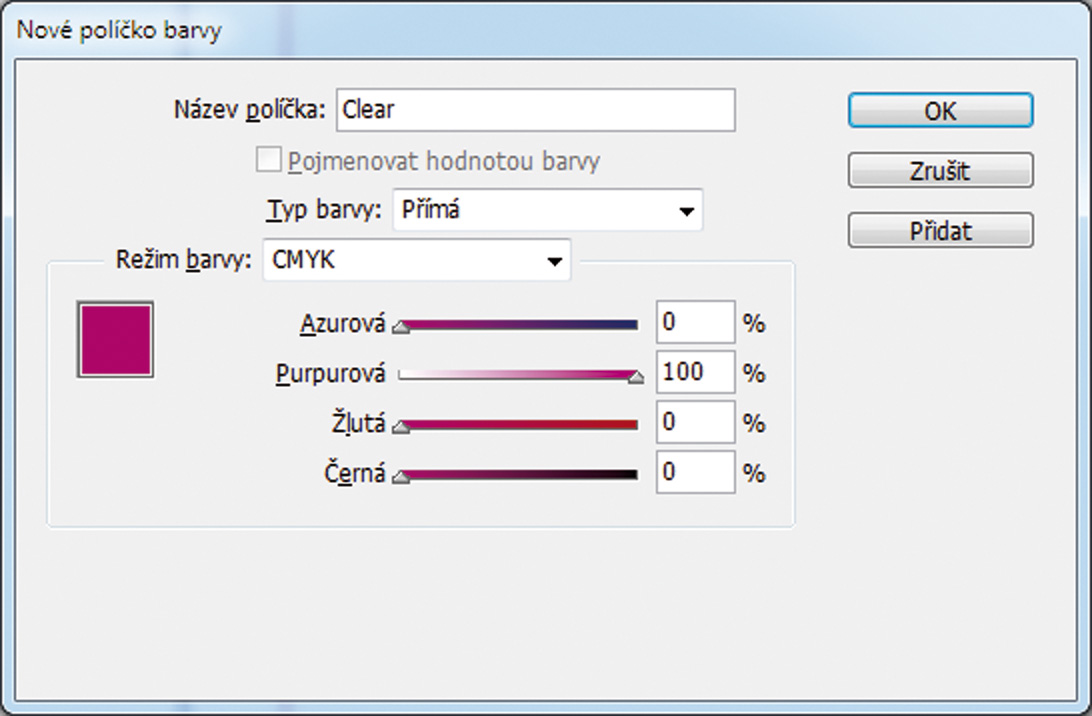Click the Purpurová slider track
The height and width of the screenshot is (716, 1092).
coord(518,375)
